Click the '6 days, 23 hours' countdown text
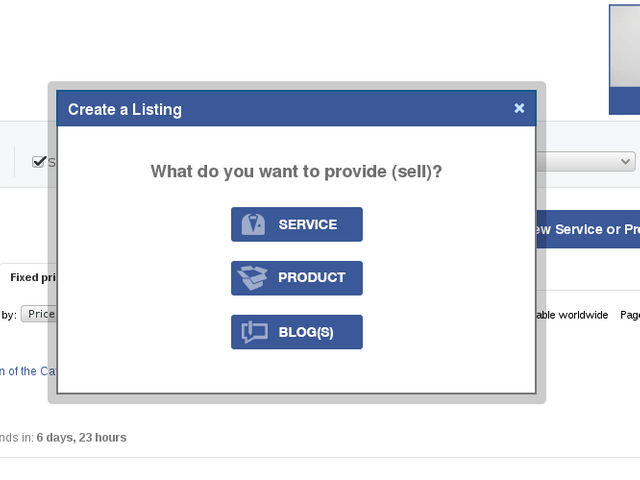 tap(81, 438)
